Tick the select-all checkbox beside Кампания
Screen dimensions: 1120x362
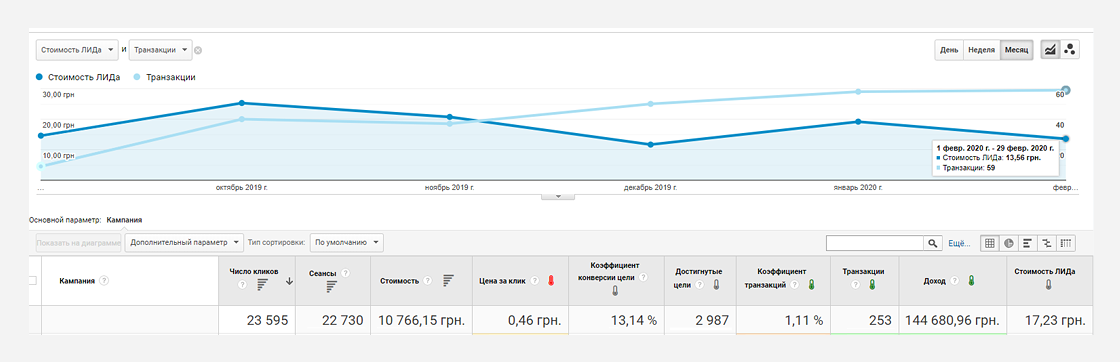coord(32,281)
